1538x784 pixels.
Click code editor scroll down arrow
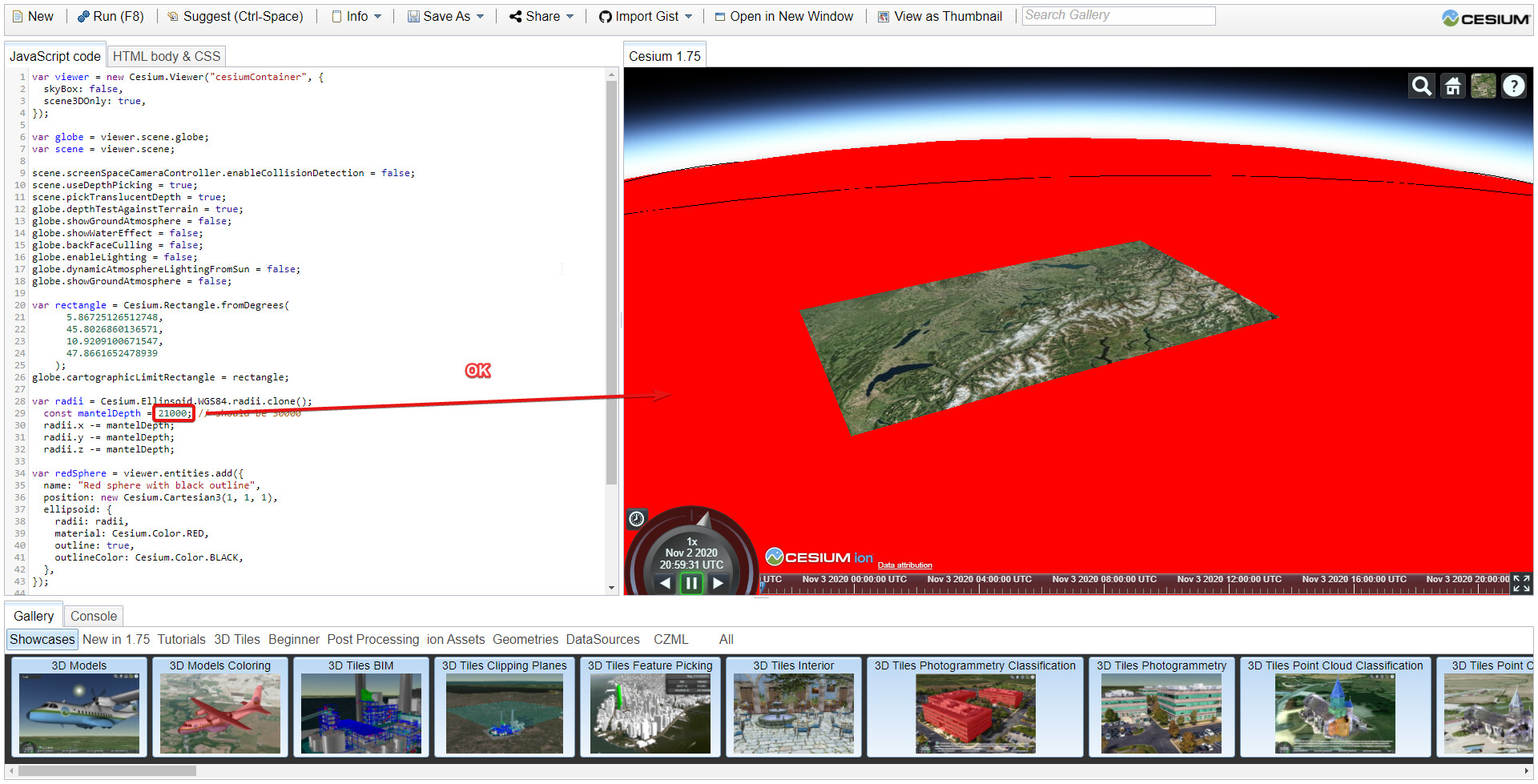click(611, 588)
